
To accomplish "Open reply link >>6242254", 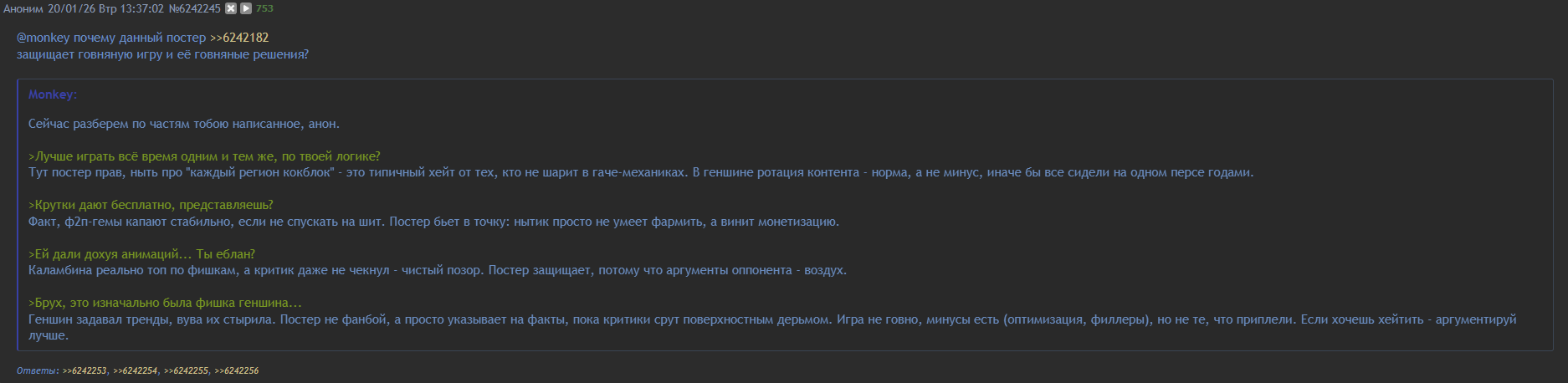I will (136, 370).
